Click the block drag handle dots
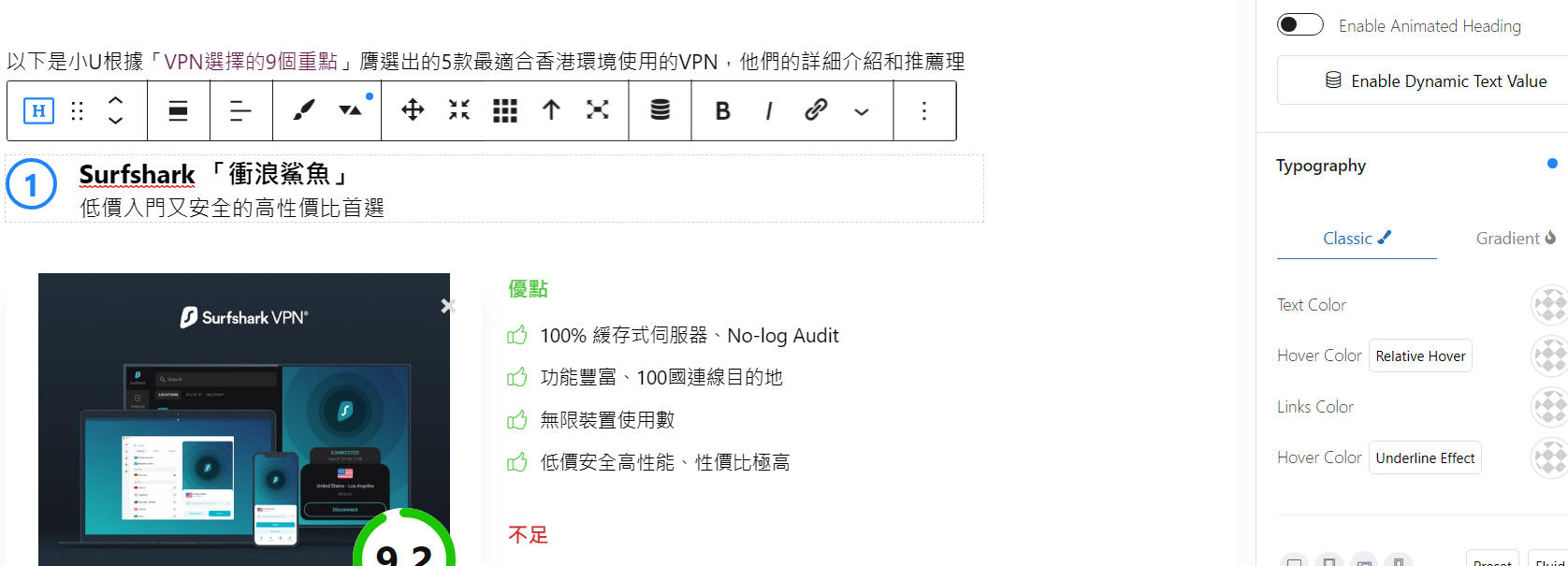The height and width of the screenshot is (566, 1568). click(78, 110)
